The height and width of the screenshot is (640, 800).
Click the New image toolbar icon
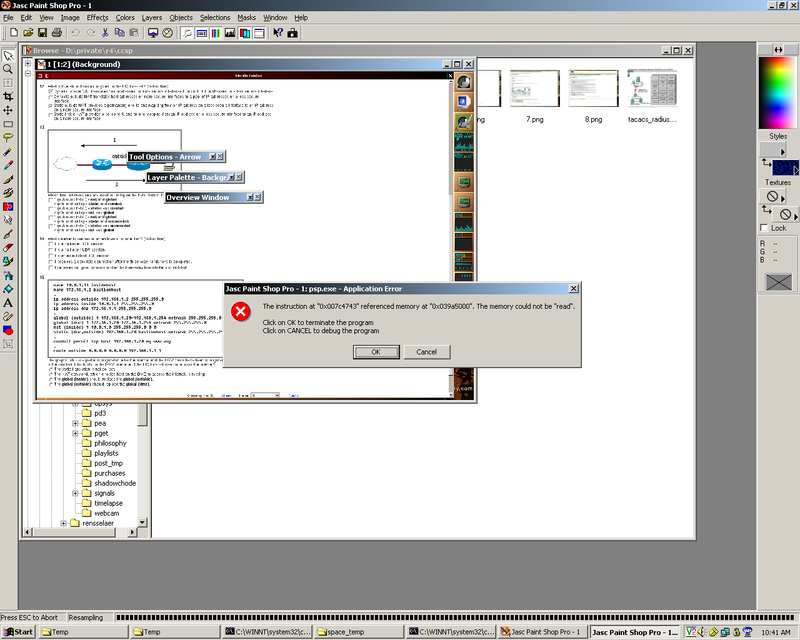(x=14, y=33)
